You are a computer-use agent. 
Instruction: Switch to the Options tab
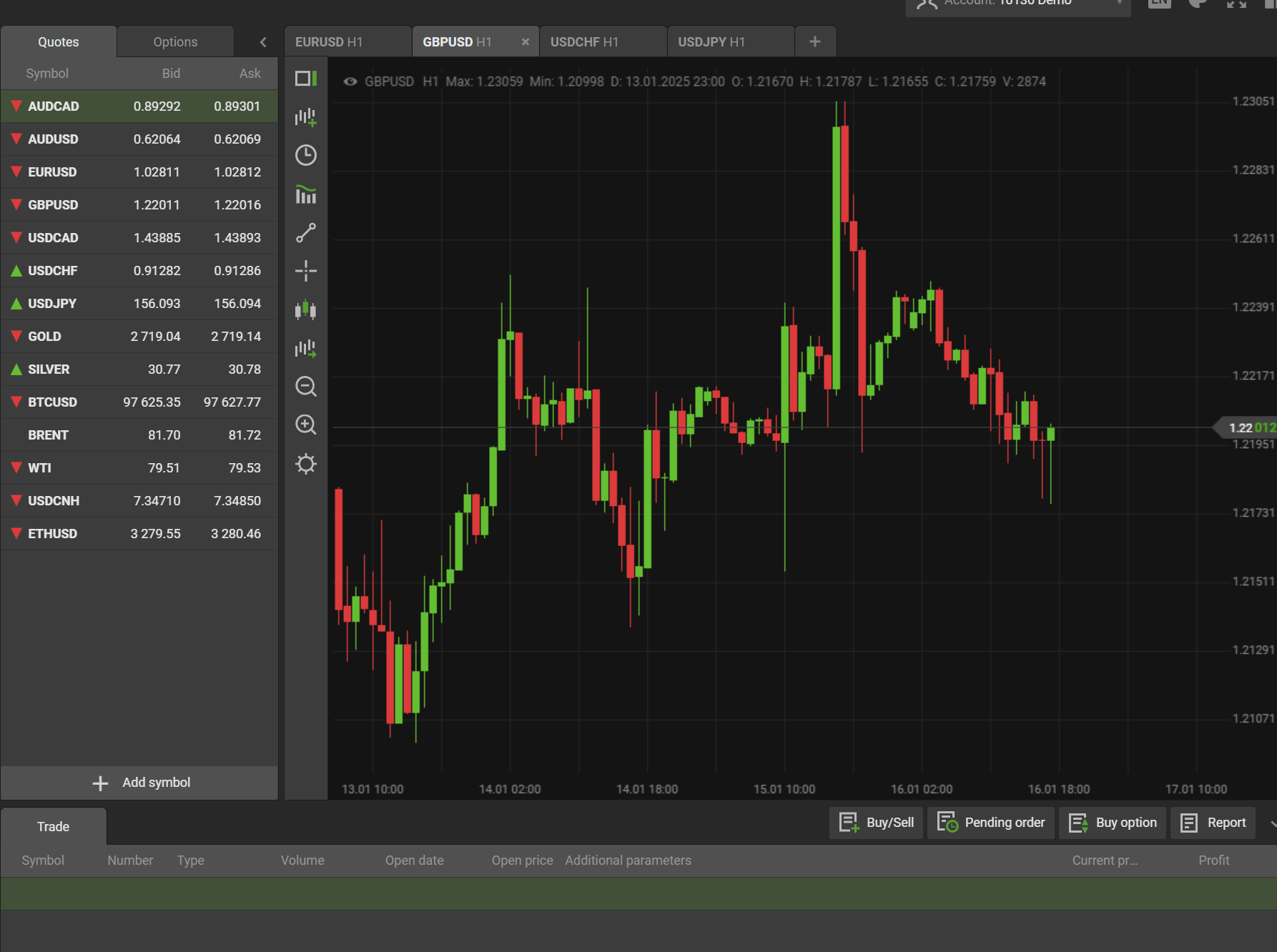coord(175,42)
